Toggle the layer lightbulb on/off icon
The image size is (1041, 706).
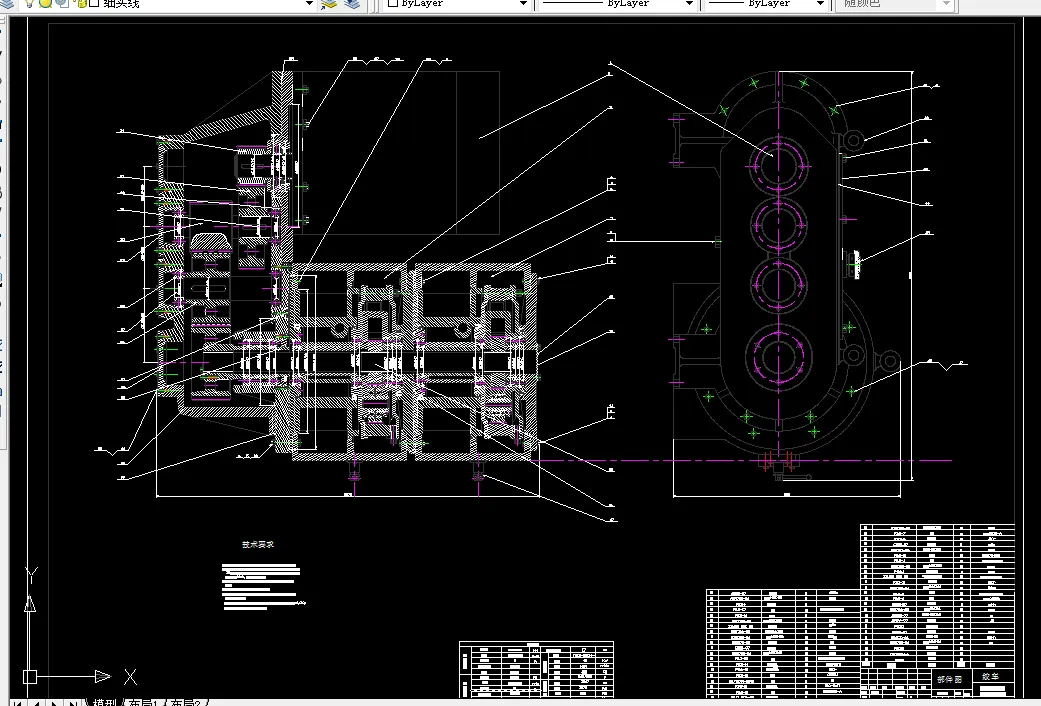point(30,3)
